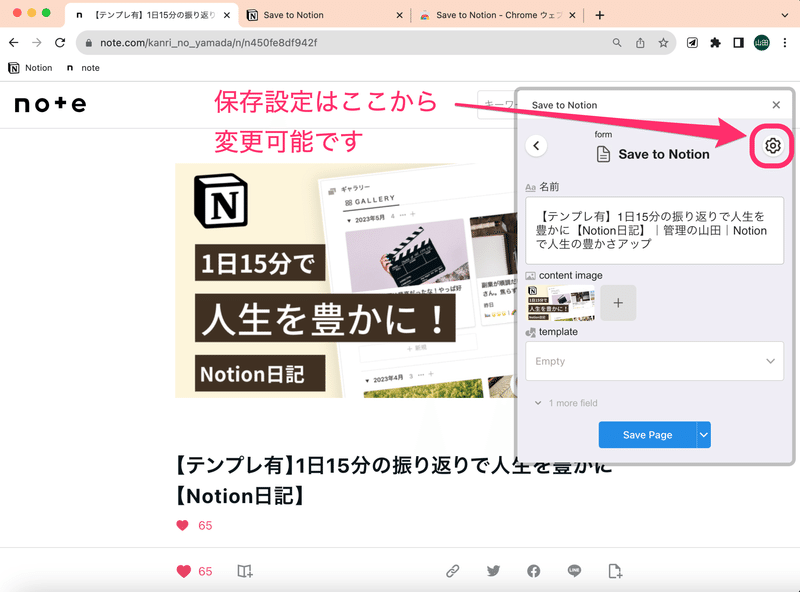Open the Extensions puzzle icon

click(715, 43)
